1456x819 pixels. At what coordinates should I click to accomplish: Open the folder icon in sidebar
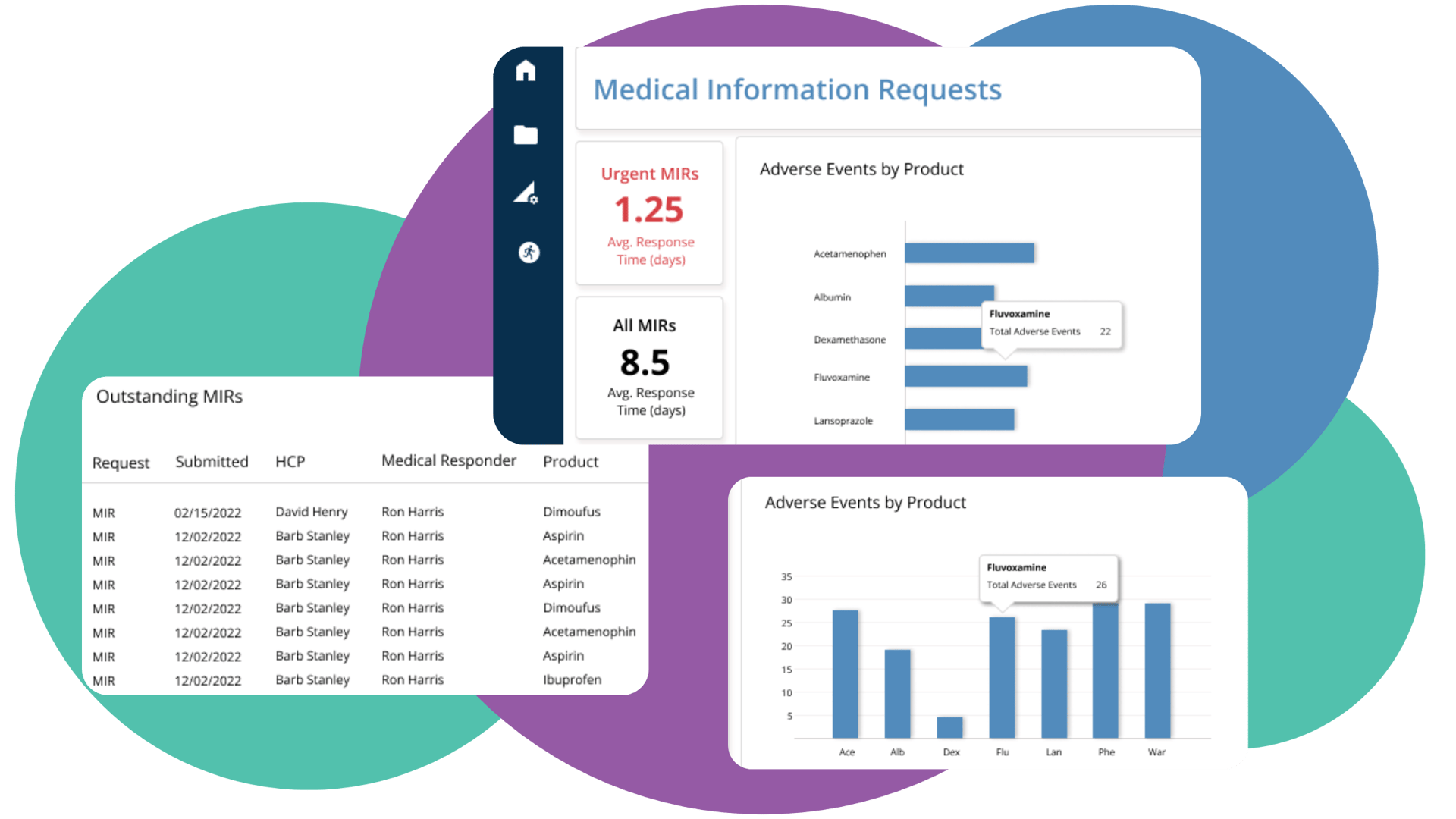526,135
